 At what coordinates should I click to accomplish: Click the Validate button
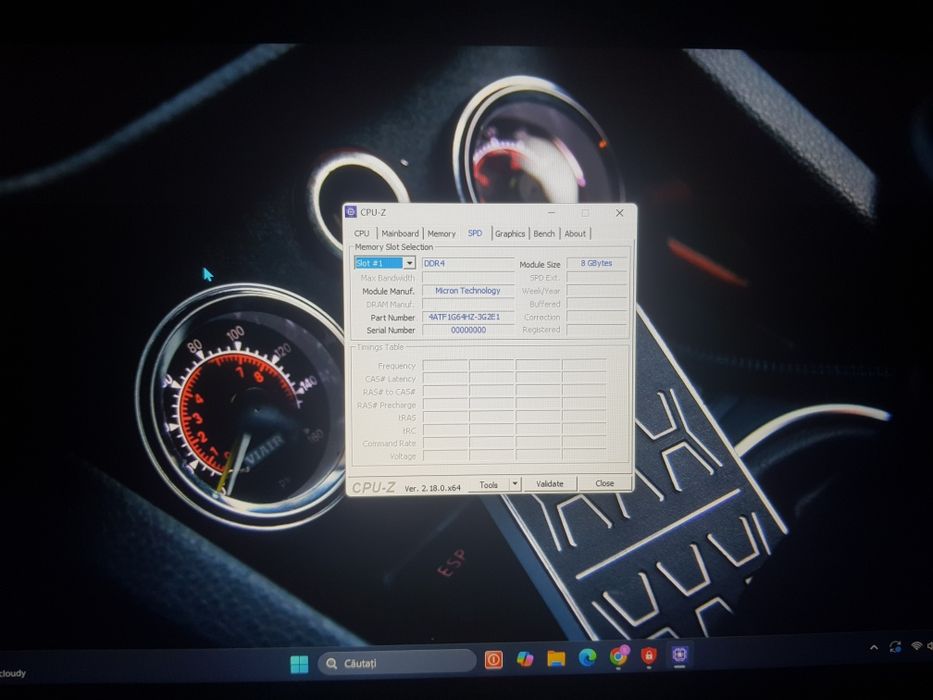[550, 484]
